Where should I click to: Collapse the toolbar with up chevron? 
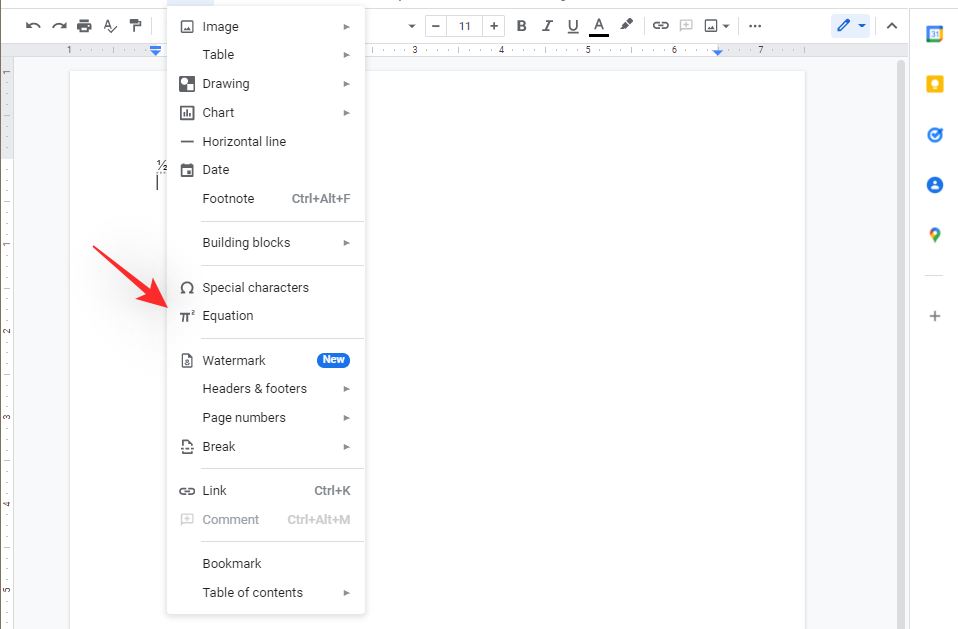[x=892, y=26]
